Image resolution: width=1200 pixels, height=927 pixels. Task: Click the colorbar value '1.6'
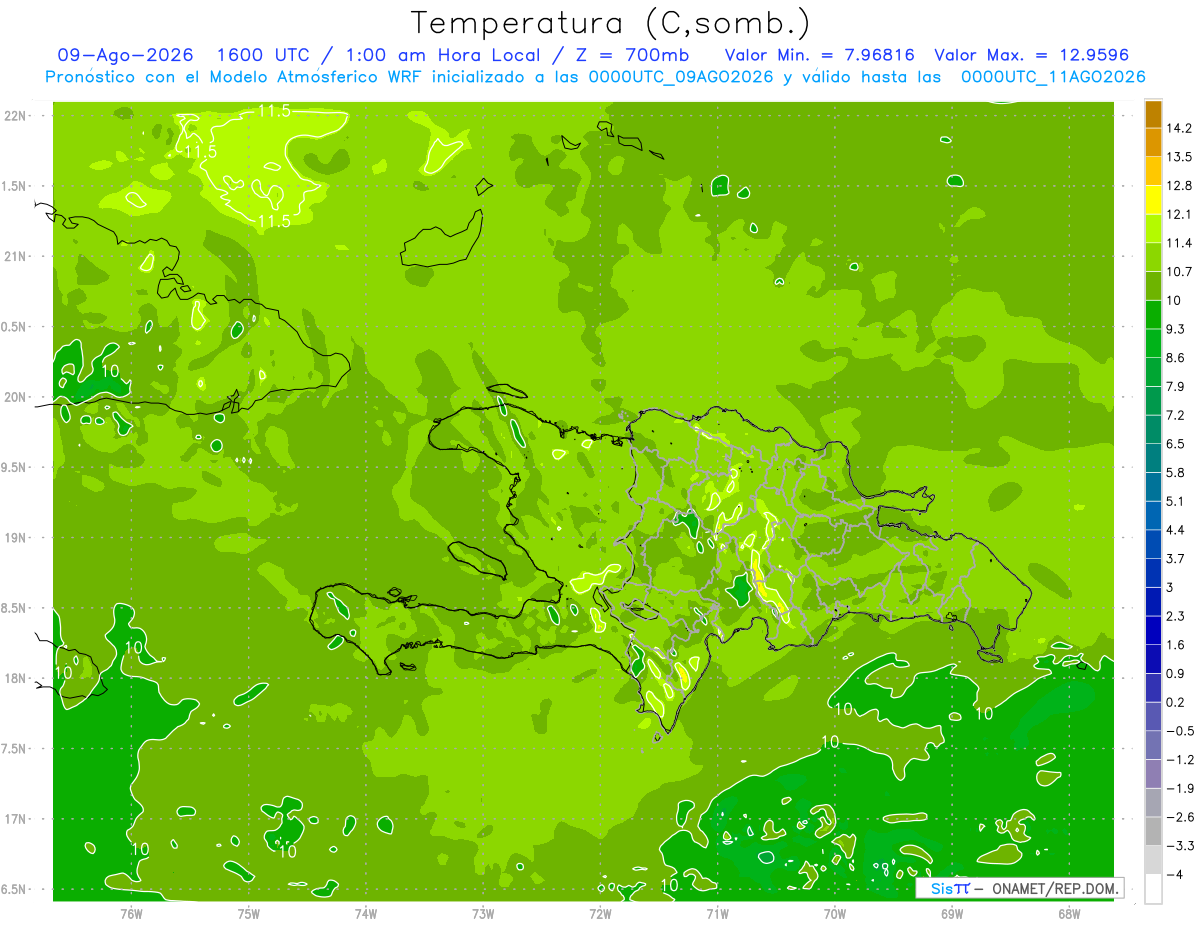1177,645
